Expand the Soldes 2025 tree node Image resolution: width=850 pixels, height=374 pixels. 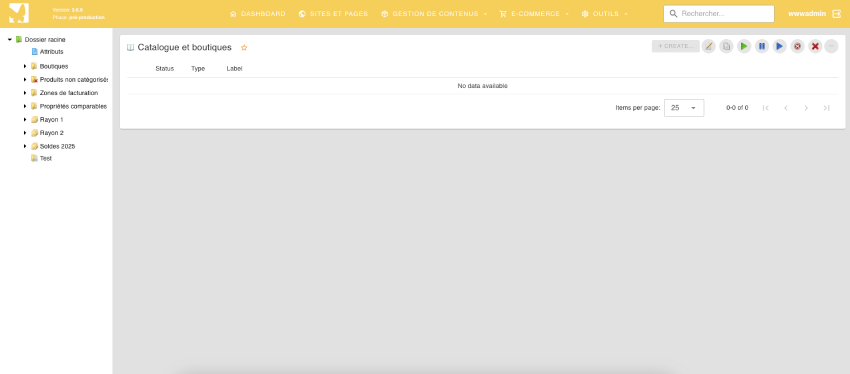(25, 146)
